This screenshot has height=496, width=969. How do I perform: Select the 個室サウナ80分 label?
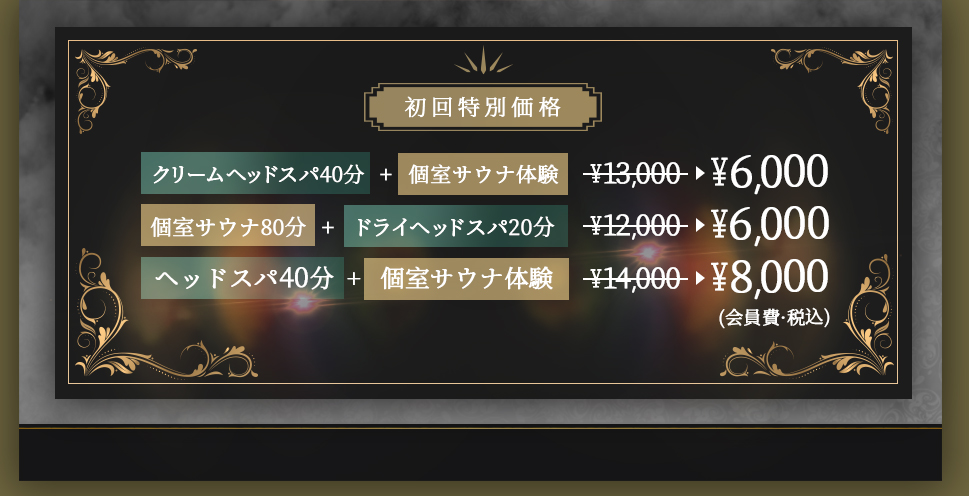click(228, 225)
